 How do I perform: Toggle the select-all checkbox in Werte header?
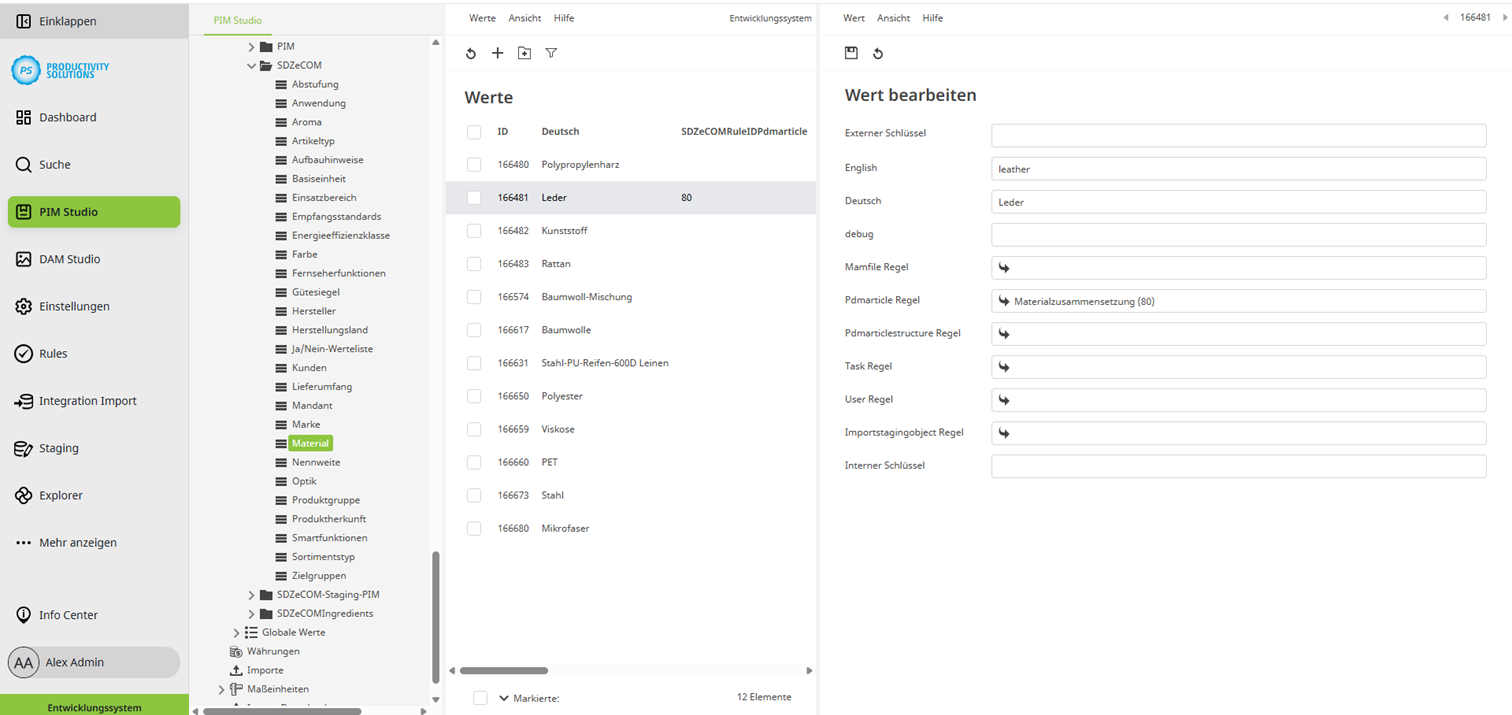[x=474, y=132]
